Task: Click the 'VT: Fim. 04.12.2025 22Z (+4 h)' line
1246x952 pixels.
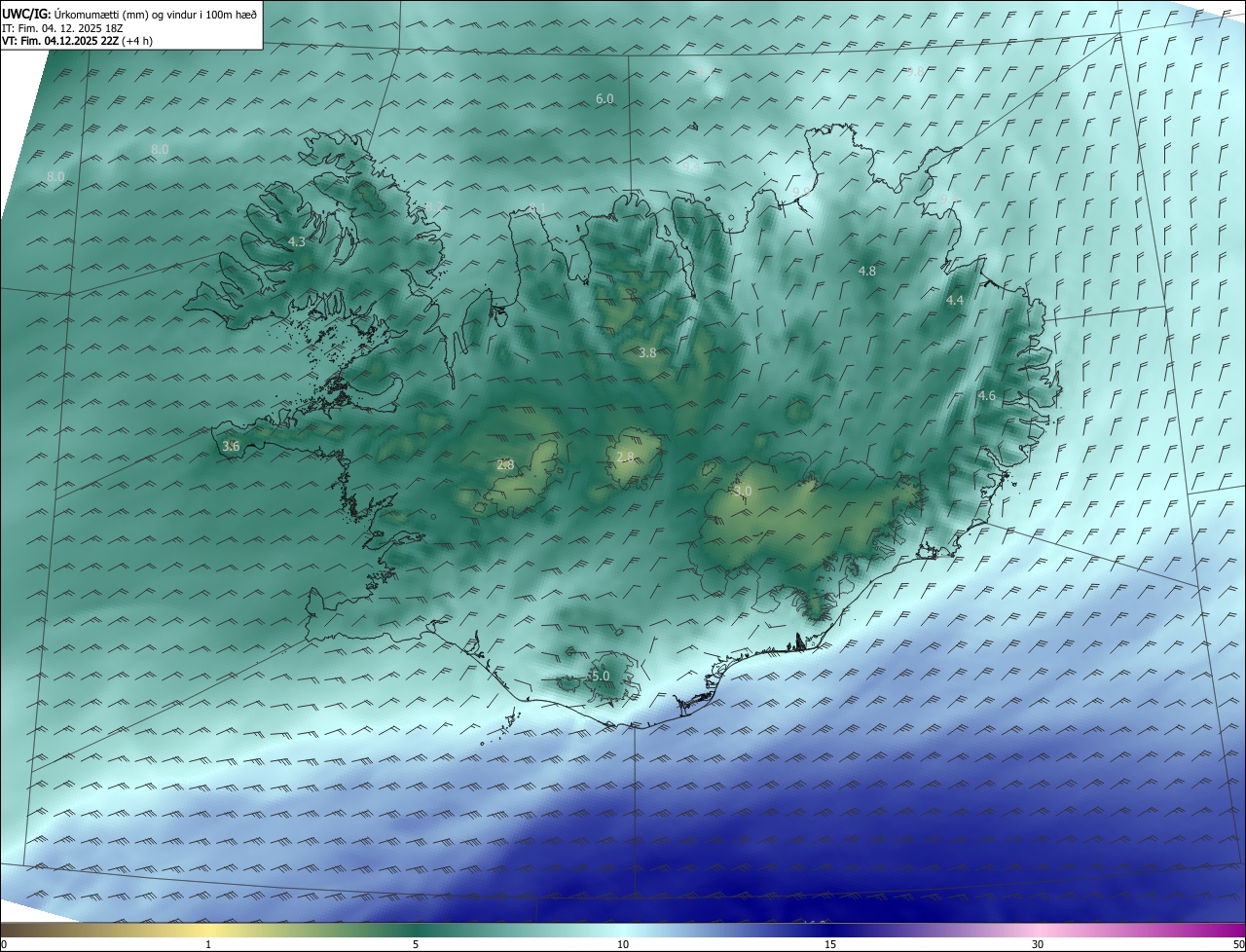Action: tap(77, 41)
